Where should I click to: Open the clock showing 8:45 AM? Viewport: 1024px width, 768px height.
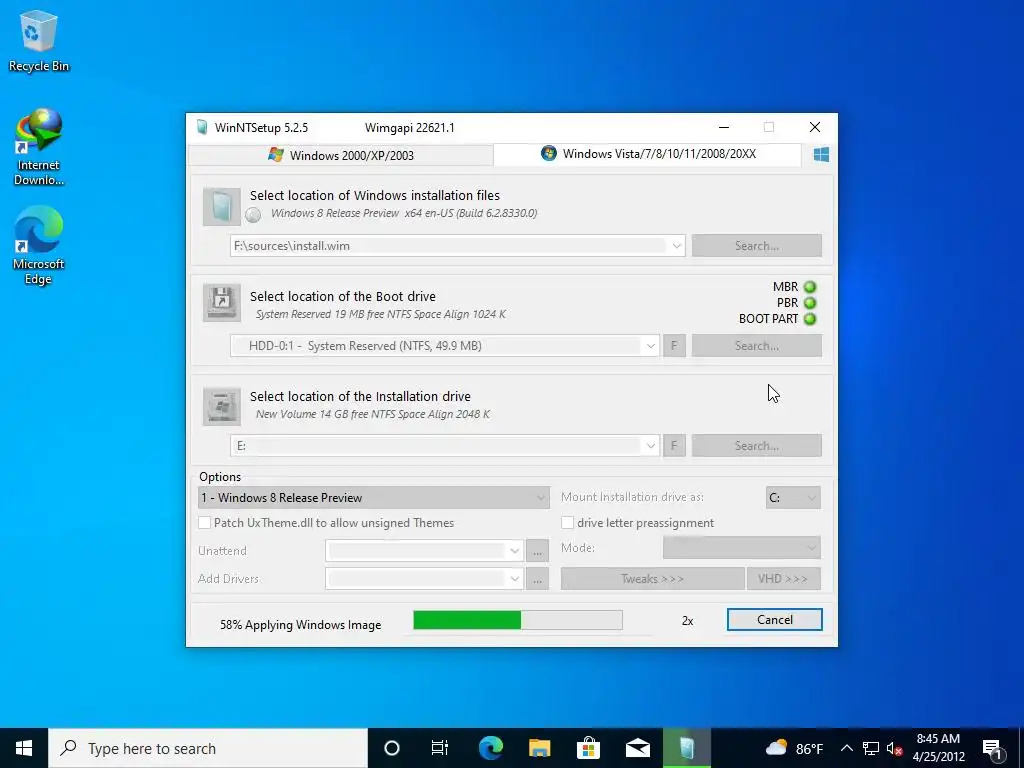pyautogui.click(x=938, y=748)
